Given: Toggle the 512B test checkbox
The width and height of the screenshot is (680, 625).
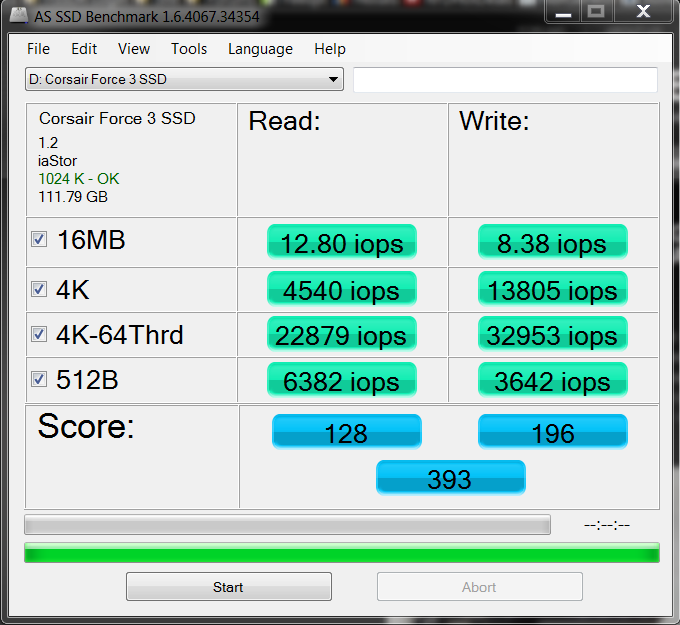Looking at the screenshot, I should click(x=39, y=379).
